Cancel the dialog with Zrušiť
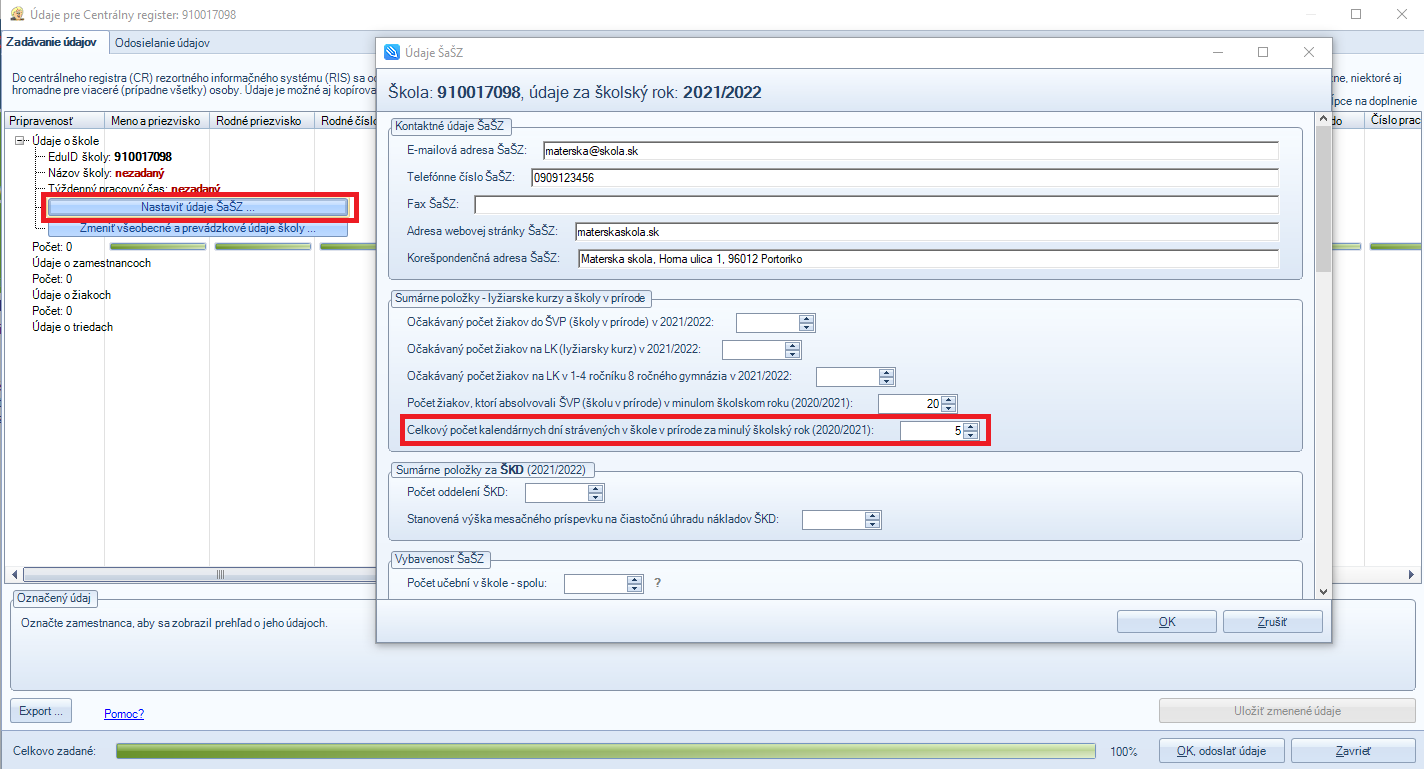Viewport: 1424px width, 769px height. [x=1272, y=622]
